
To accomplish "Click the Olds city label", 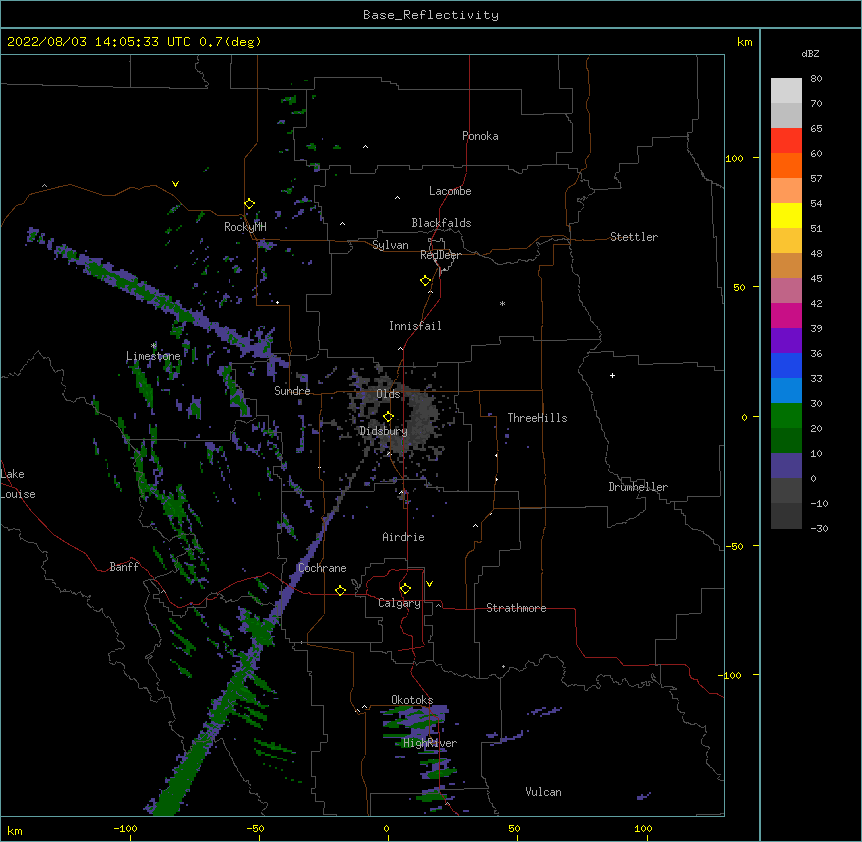I will [388, 394].
